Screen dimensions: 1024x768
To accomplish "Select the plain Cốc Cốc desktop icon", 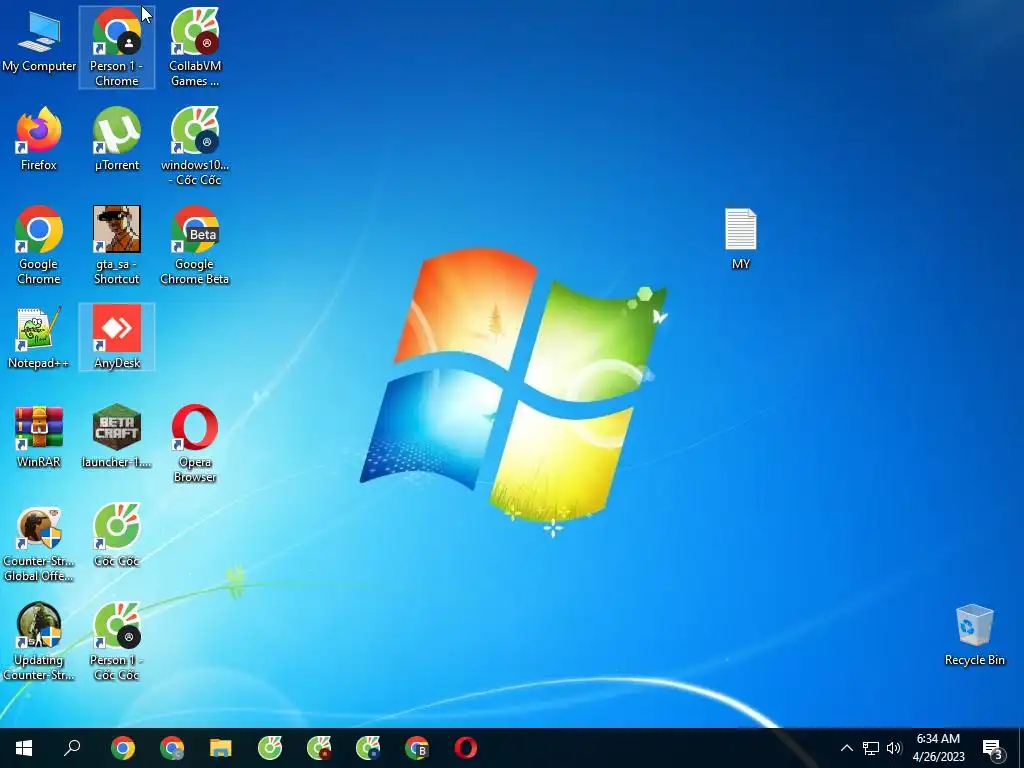I will (116, 536).
